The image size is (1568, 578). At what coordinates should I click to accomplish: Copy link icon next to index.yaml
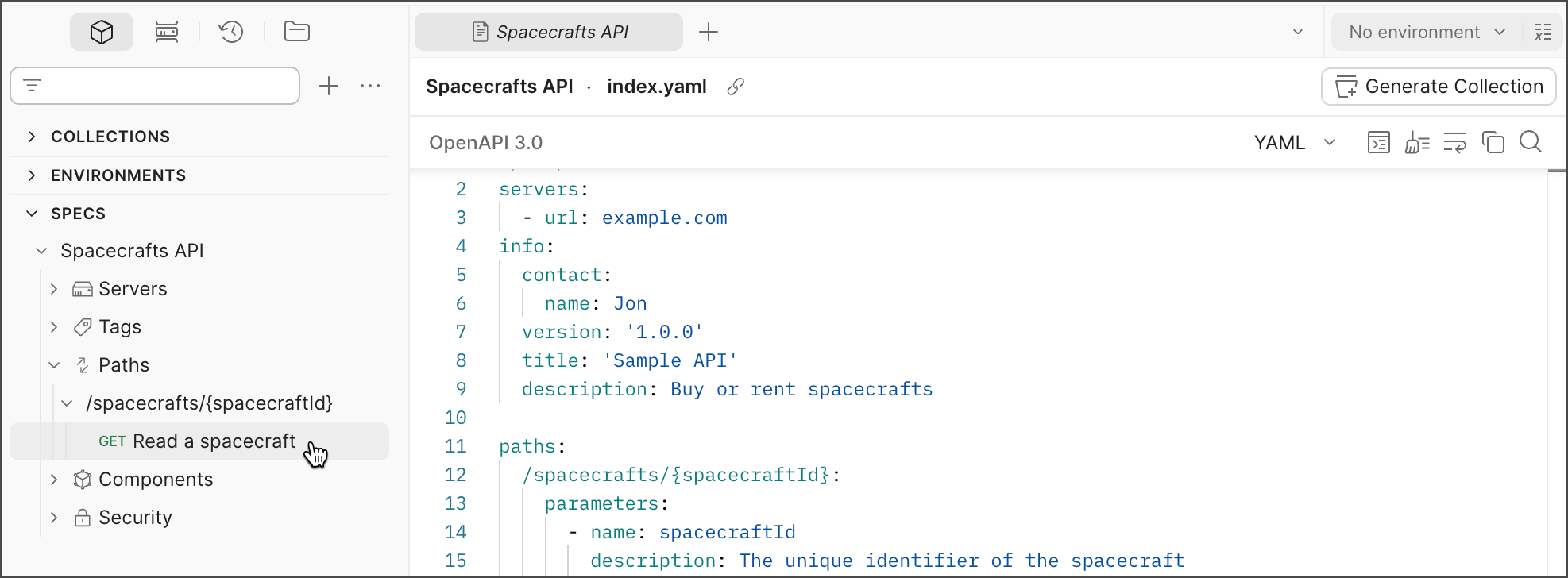tap(736, 87)
